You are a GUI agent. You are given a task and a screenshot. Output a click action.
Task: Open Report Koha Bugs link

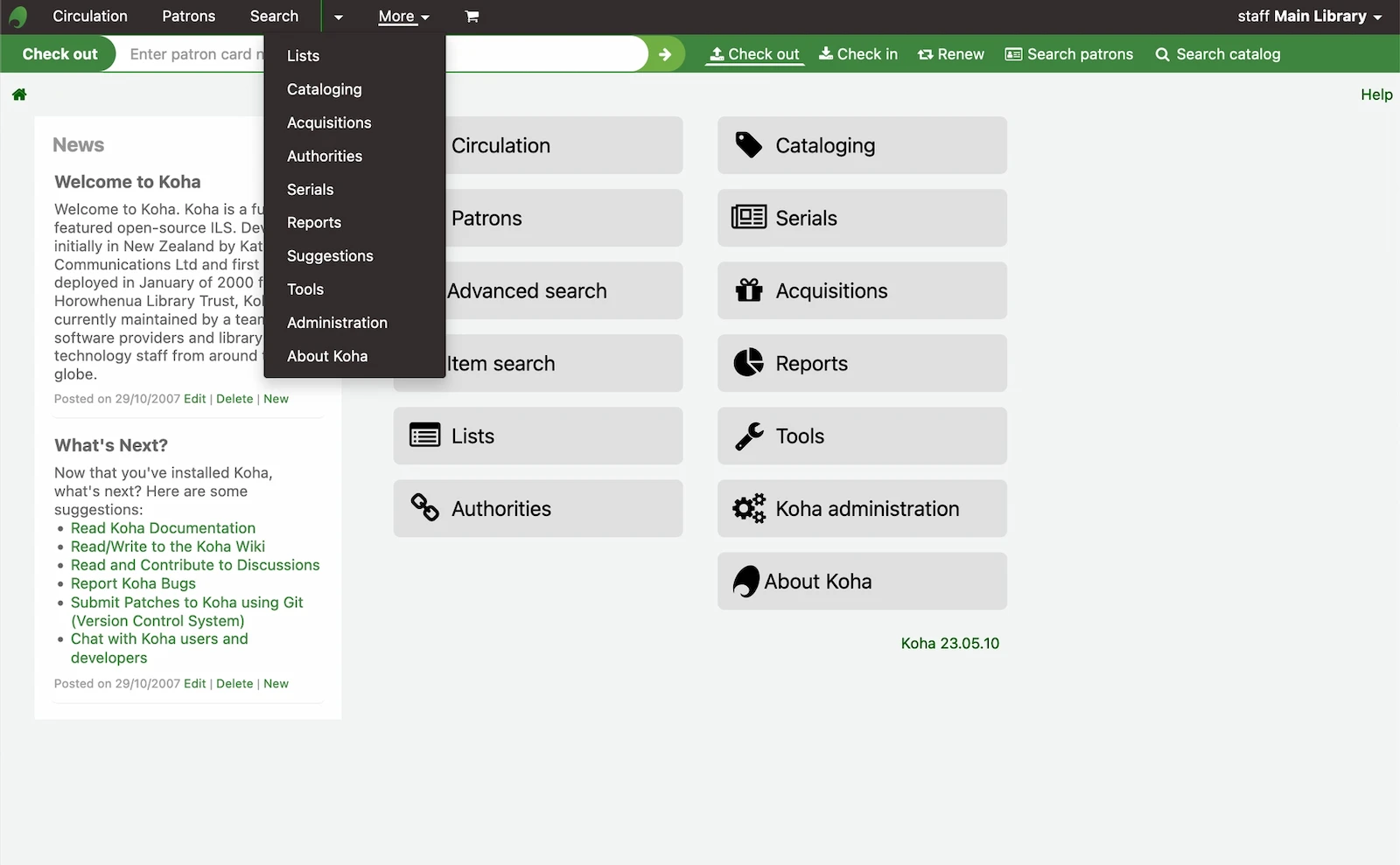click(133, 583)
